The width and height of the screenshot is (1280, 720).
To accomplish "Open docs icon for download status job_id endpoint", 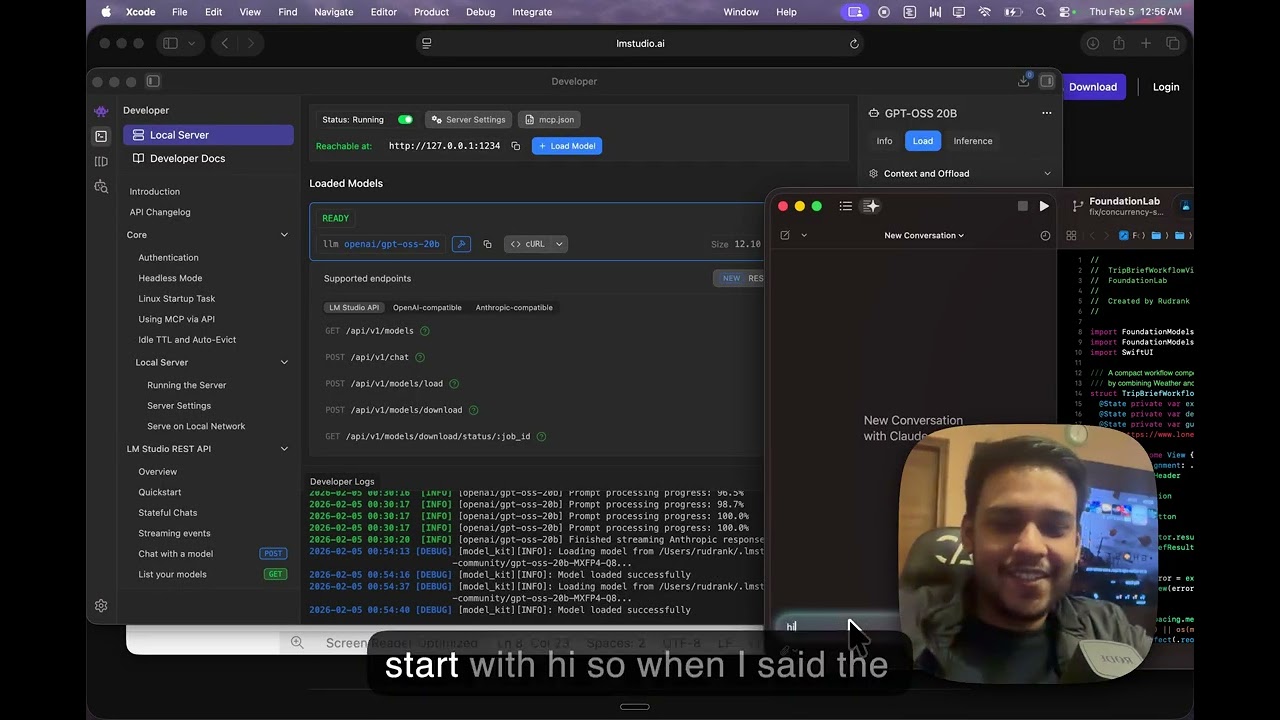I will (x=541, y=437).
